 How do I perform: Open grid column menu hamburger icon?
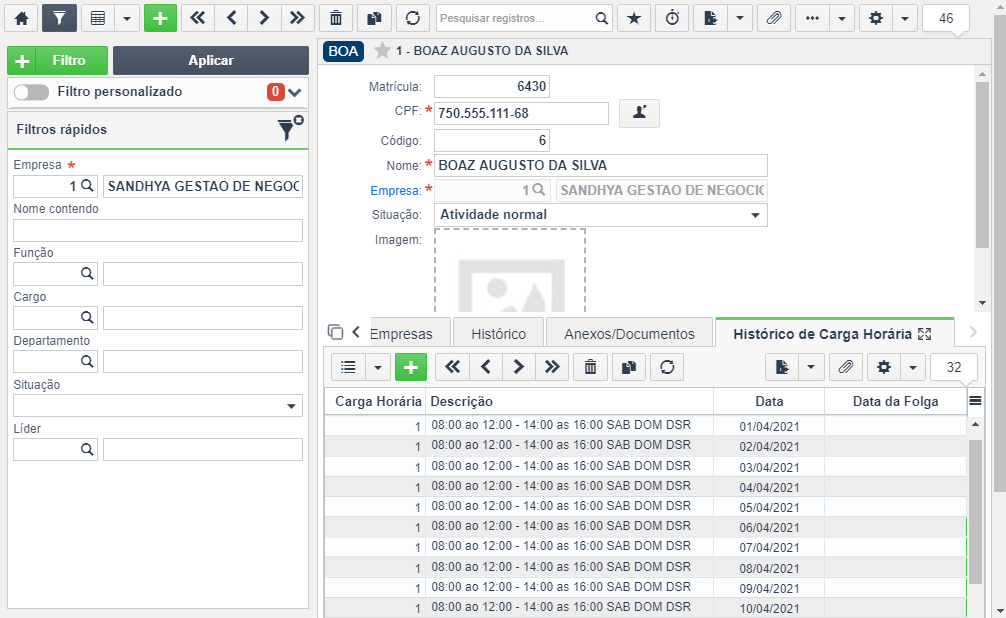tap(975, 401)
